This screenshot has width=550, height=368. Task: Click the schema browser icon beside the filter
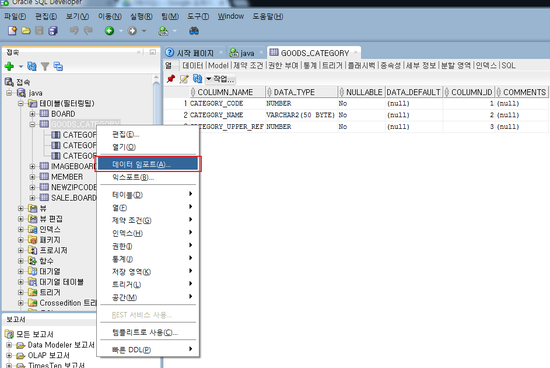click(58, 66)
